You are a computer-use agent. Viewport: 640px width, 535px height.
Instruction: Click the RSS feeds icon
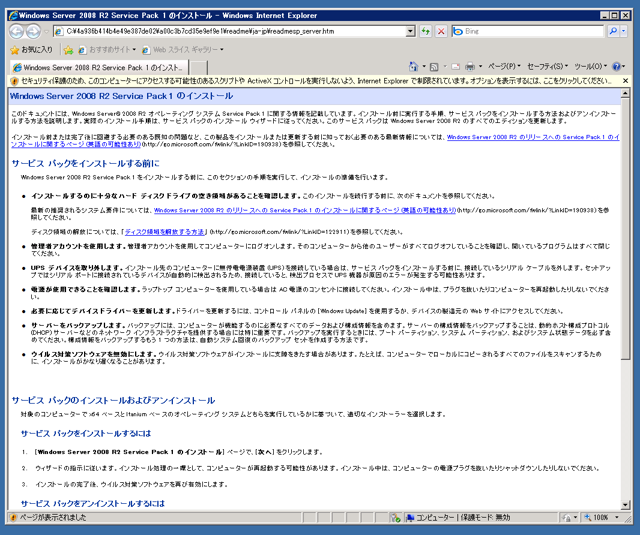tap(434, 67)
